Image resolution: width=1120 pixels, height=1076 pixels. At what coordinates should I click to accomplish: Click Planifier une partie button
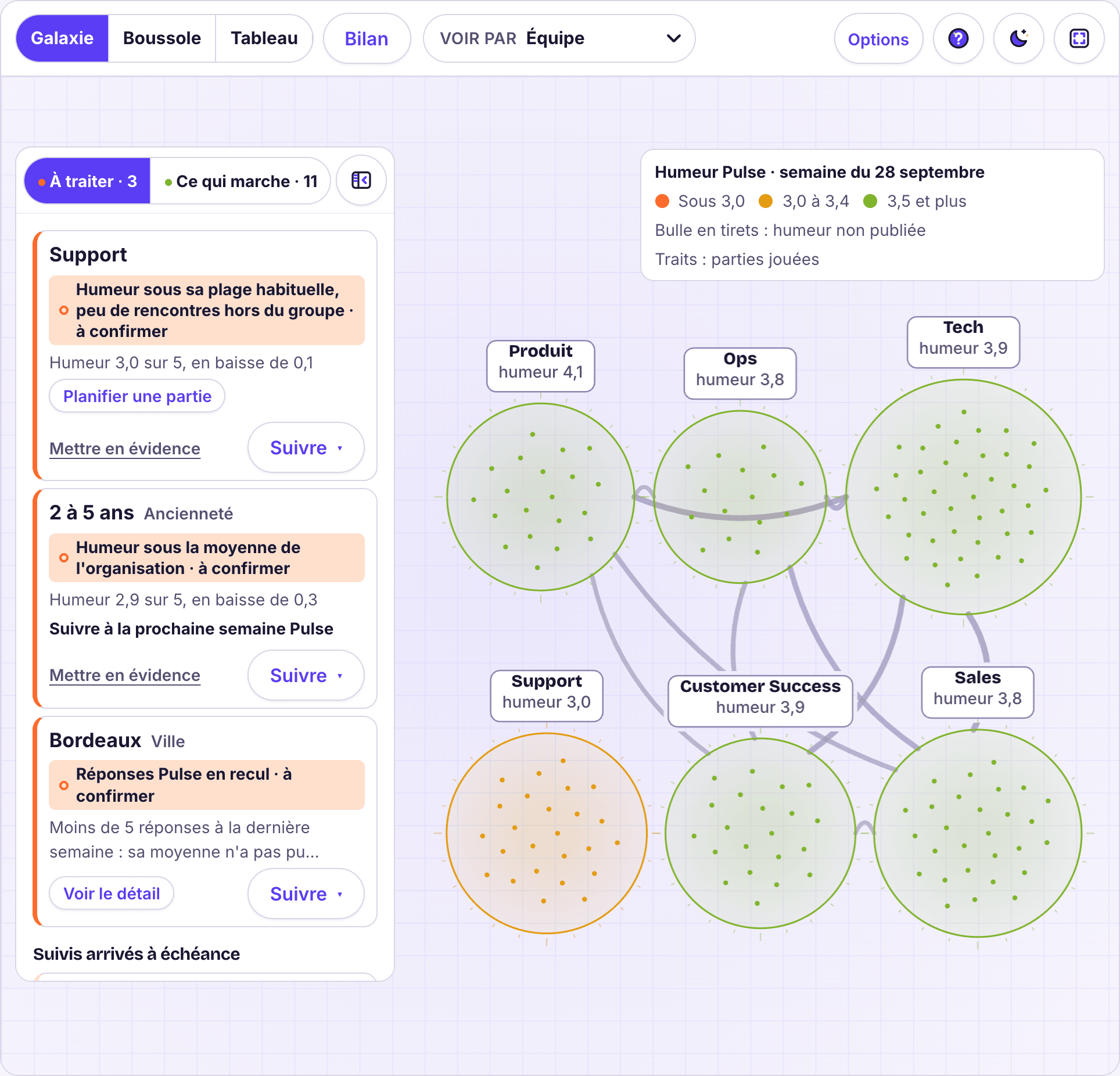click(x=137, y=396)
